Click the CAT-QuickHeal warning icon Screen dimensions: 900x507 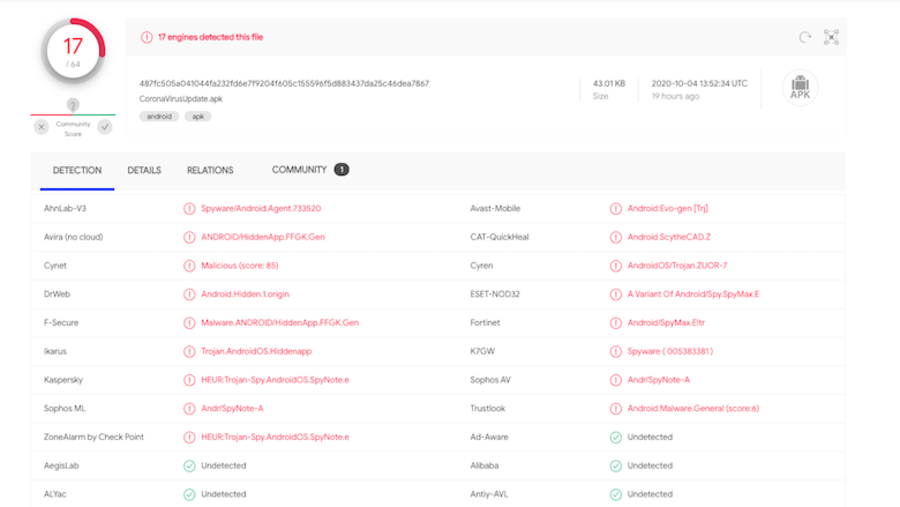point(616,237)
